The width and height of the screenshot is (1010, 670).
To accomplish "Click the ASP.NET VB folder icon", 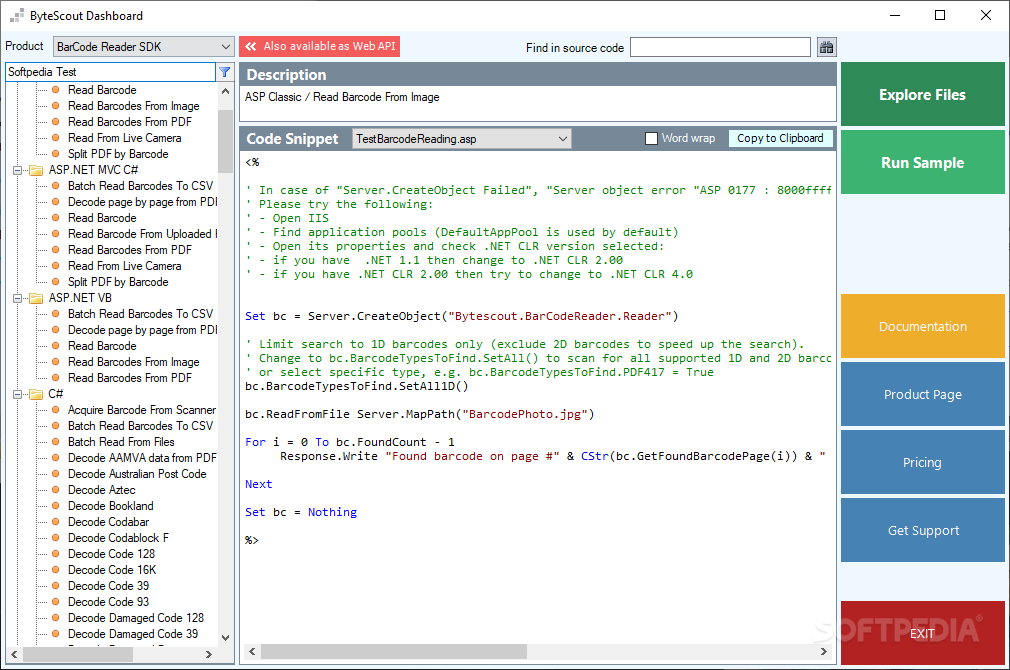I will (37, 298).
